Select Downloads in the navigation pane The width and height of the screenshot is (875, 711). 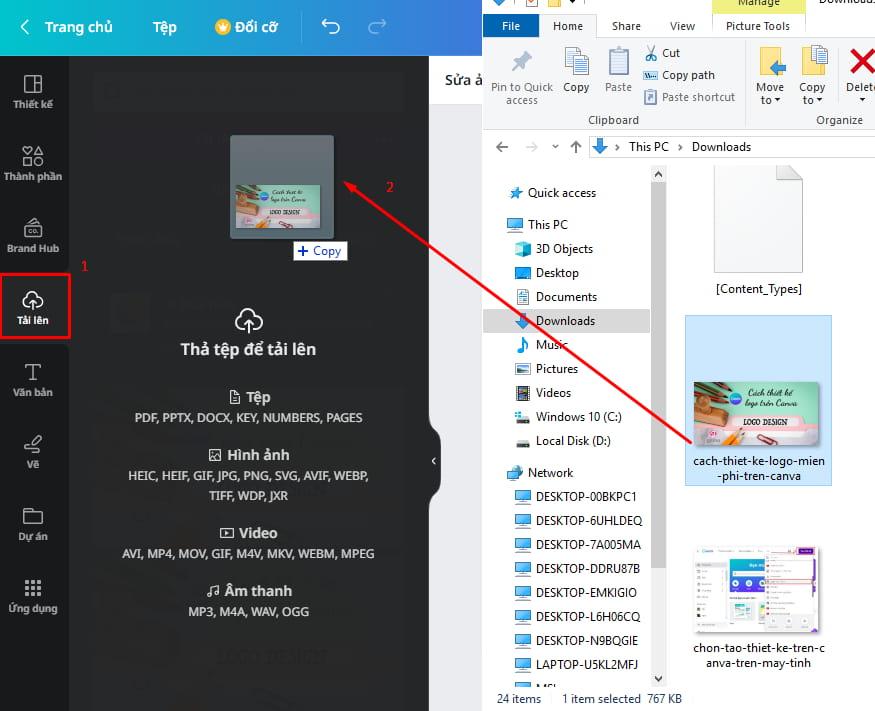(566, 320)
